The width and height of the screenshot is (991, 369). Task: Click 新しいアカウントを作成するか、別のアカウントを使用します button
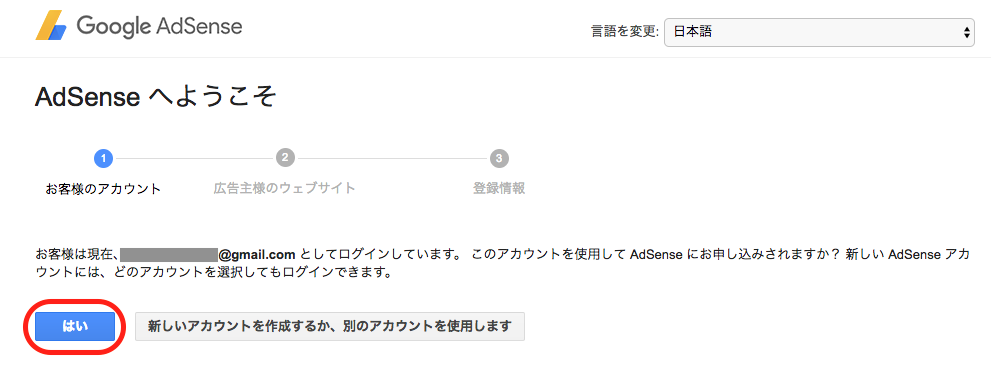tap(329, 326)
